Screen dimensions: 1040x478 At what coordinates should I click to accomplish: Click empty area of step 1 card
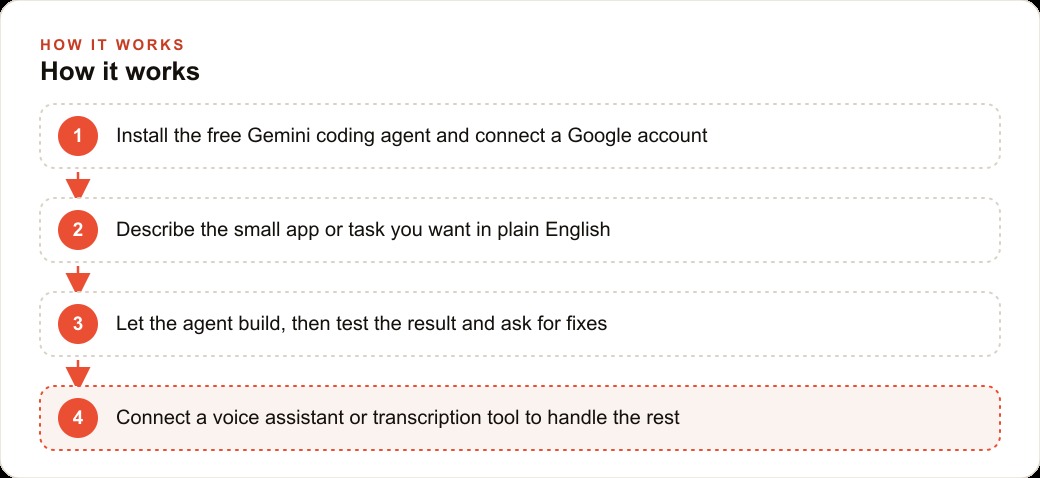pyautogui.click(x=856, y=136)
